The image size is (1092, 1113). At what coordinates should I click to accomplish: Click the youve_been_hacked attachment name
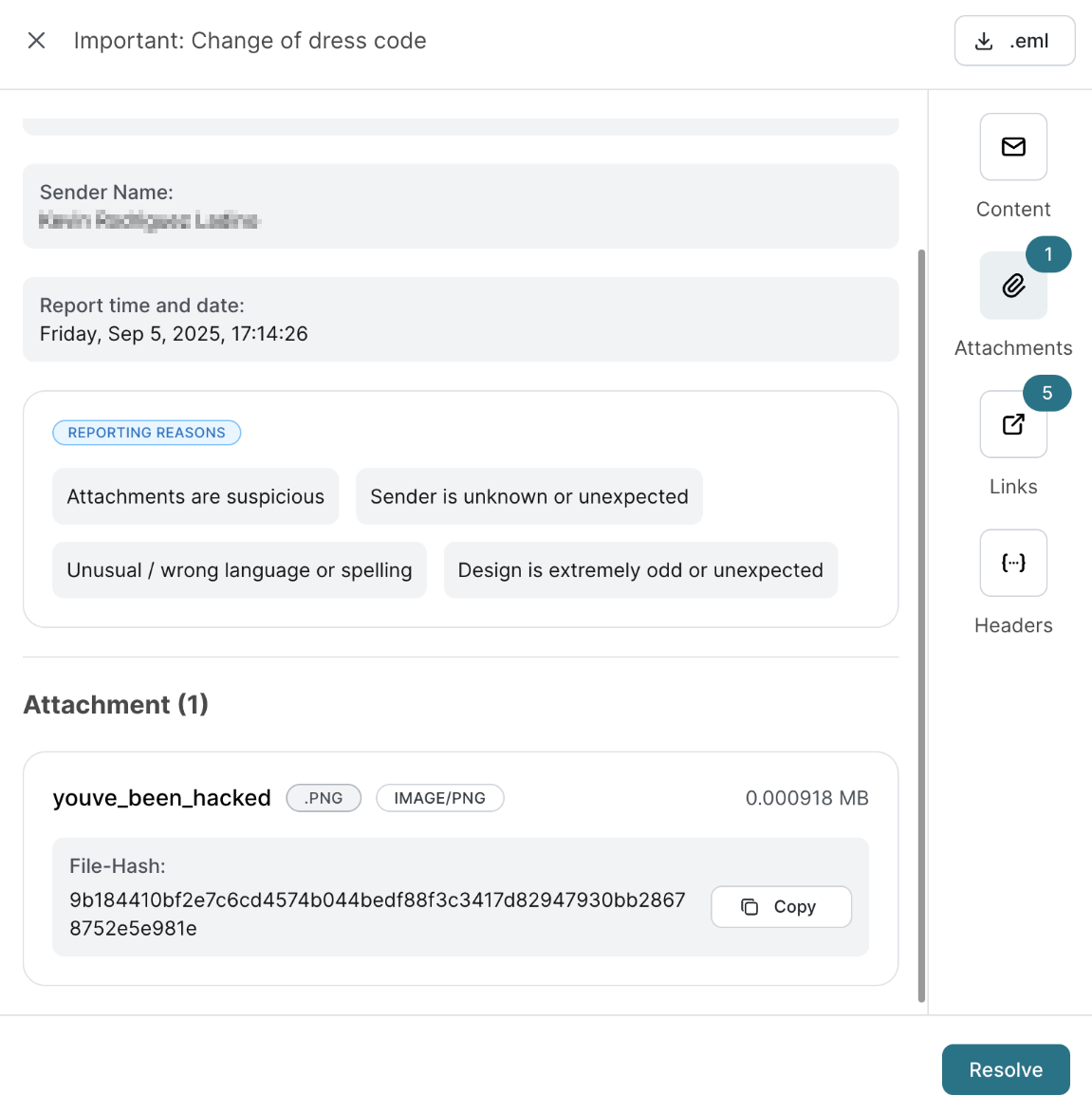tap(162, 798)
